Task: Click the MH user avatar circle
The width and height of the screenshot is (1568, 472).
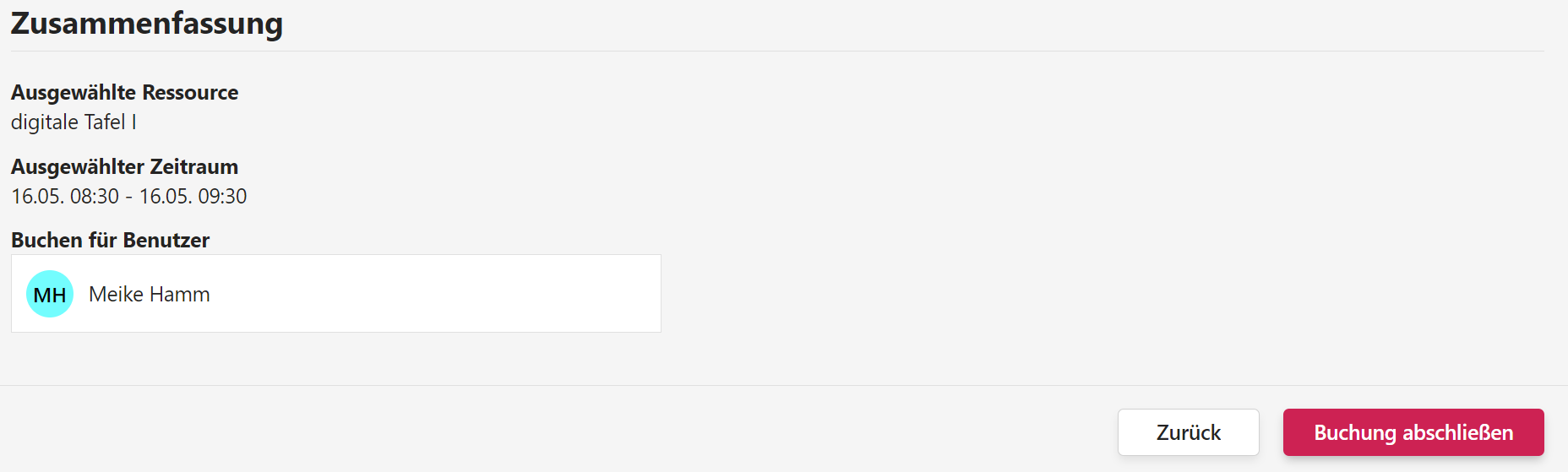Action: tap(50, 294)
